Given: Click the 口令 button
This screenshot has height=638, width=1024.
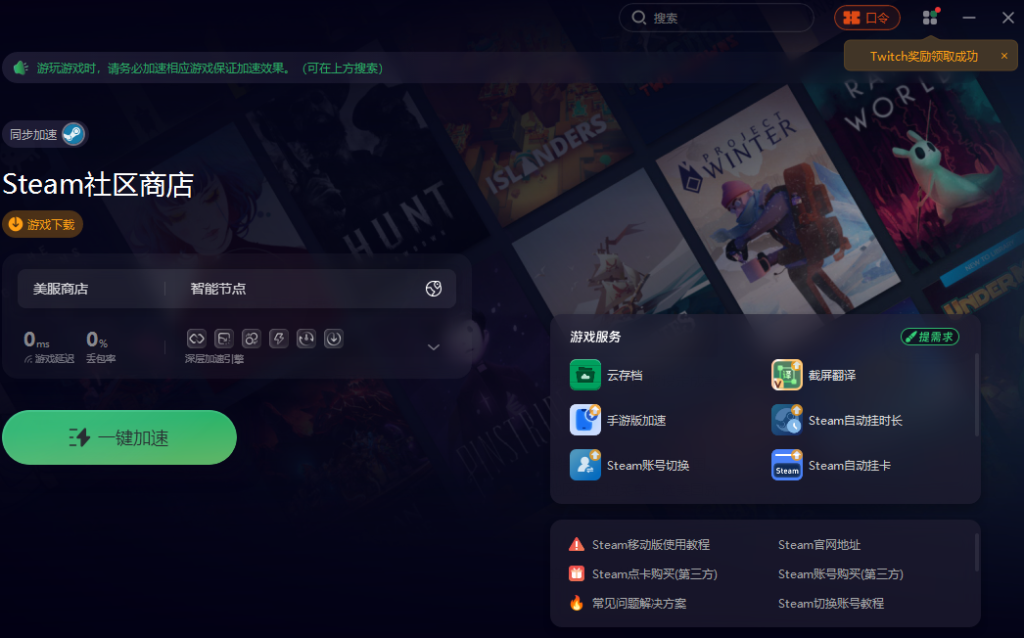Looking at the screenshot, I should tap(867, 18).
